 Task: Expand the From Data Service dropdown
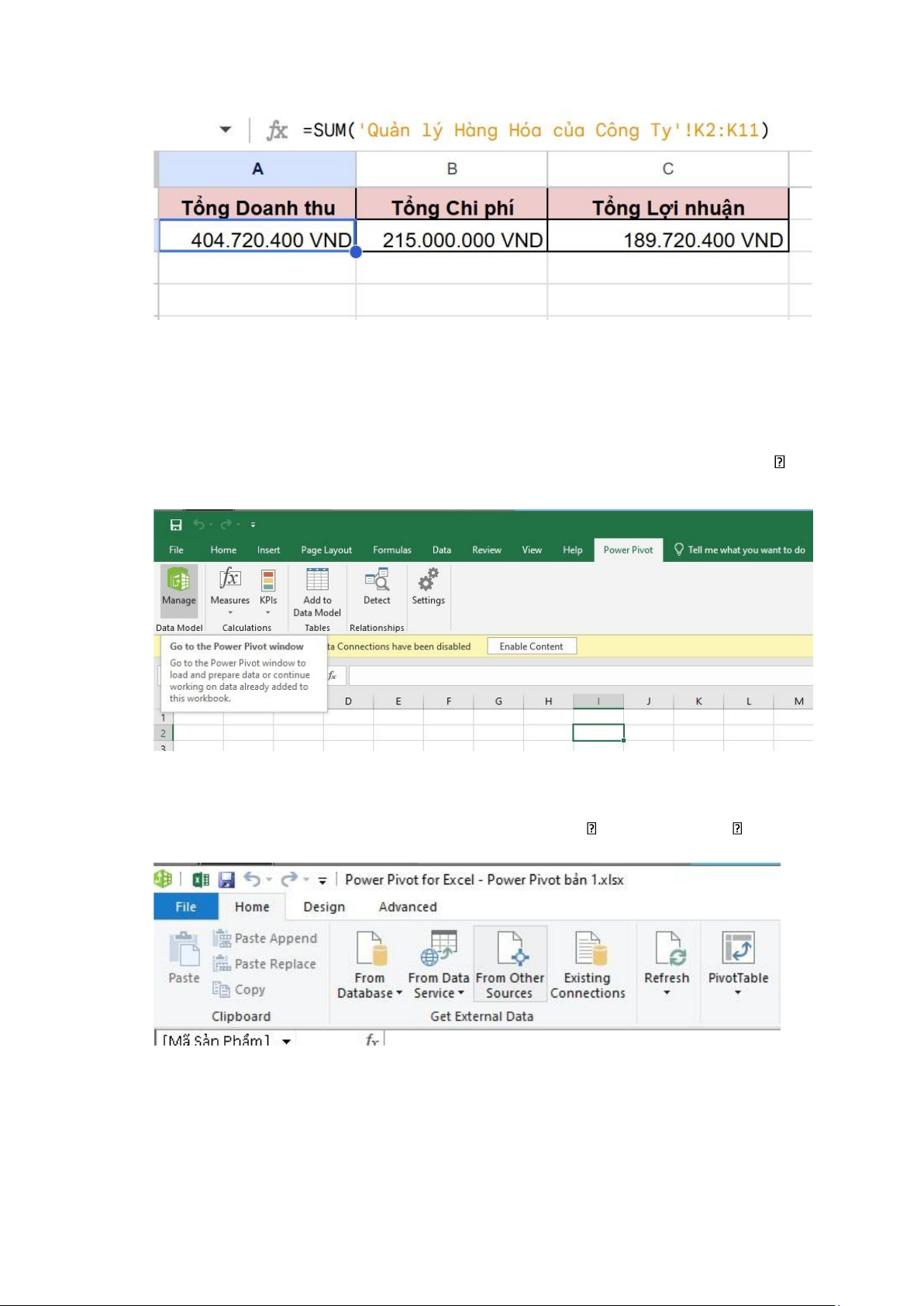461,994
